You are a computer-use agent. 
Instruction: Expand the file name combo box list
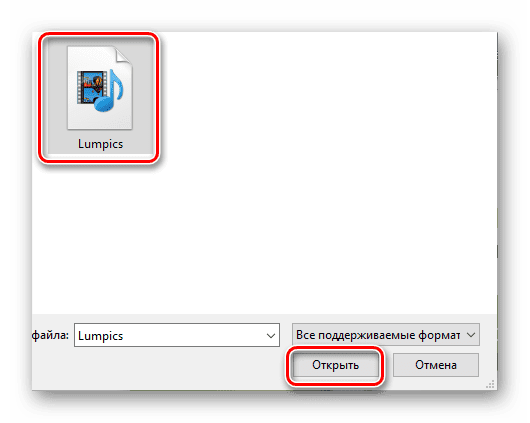[x=270, y=336]
